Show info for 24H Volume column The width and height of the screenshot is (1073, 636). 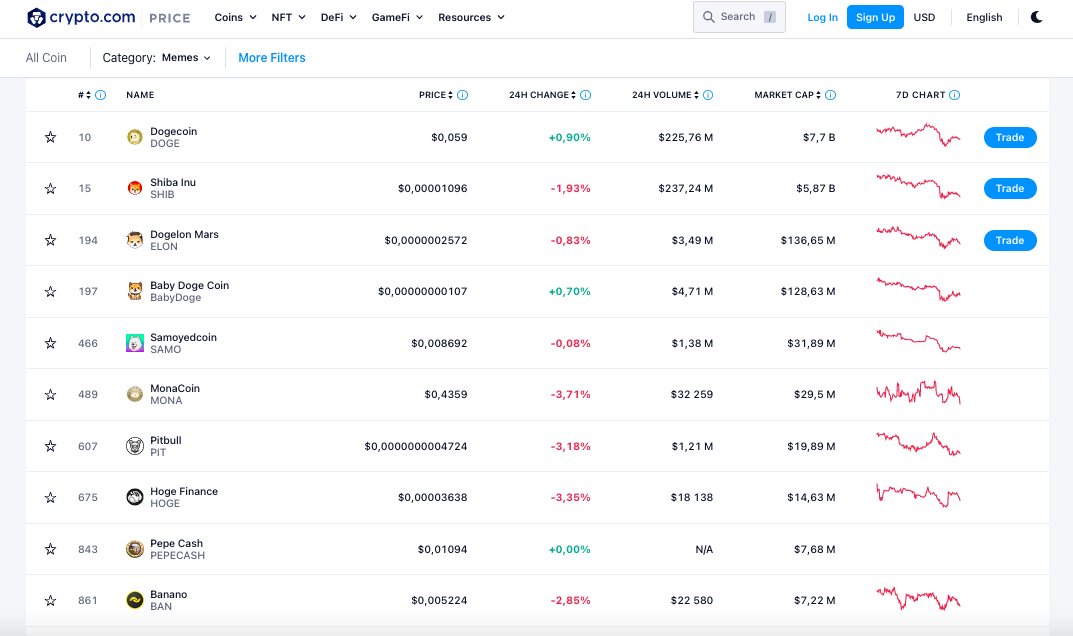coord(708,95)
